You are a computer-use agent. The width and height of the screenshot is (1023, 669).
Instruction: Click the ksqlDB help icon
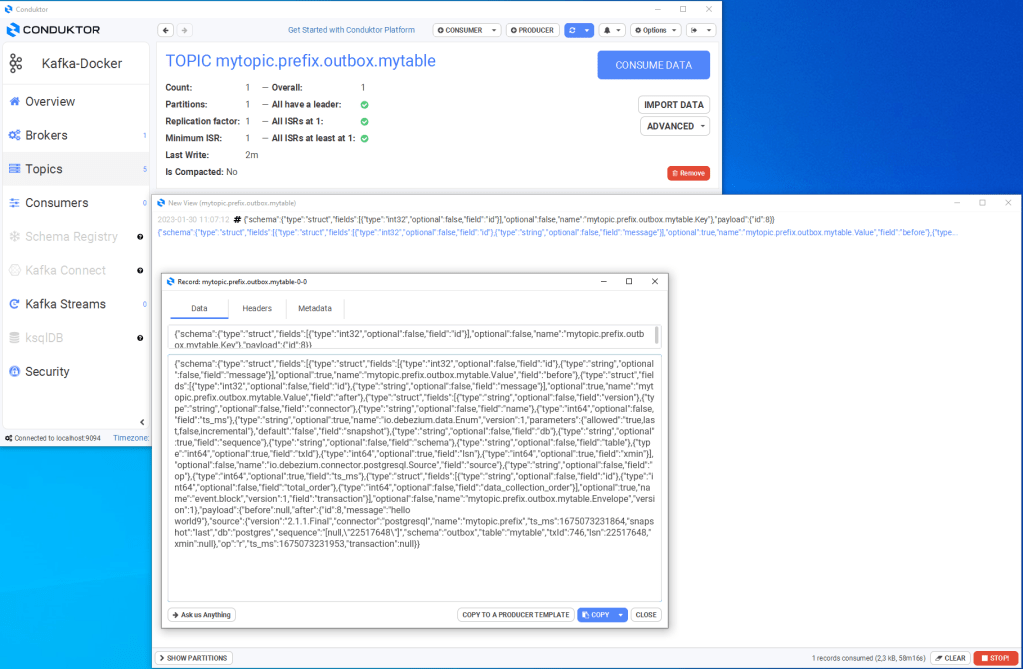pos(140,338)
